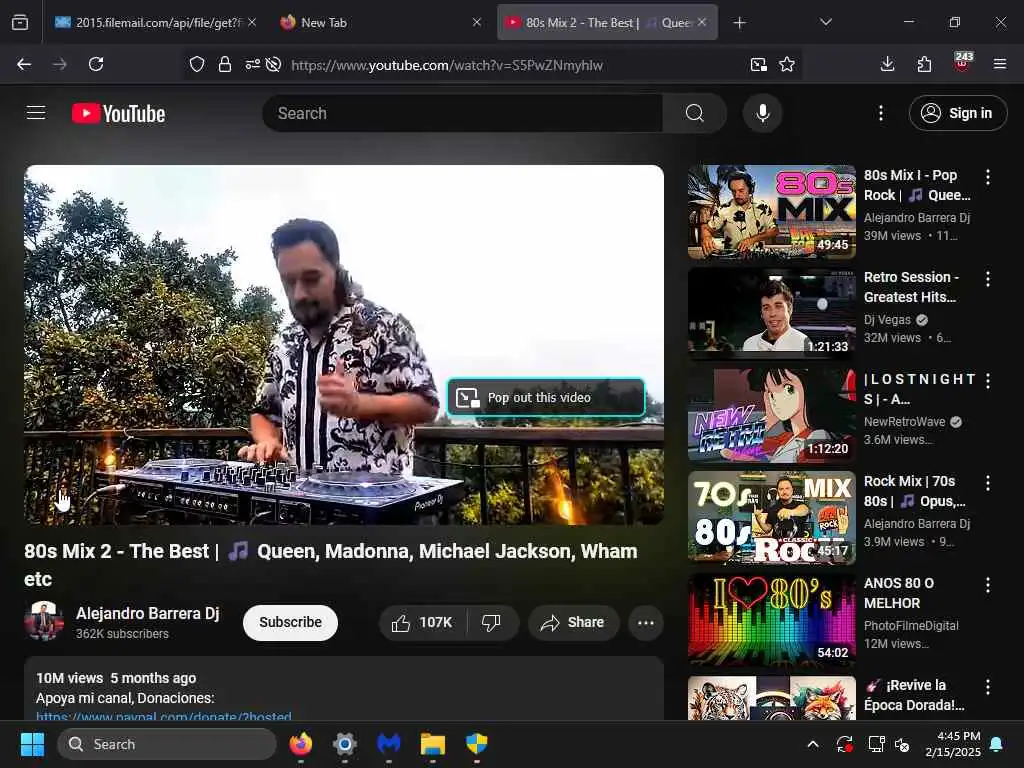Screen dimensions: 1024x768
Task: Open Retro Session - Greatest Hits title
Action: [x=911, y=287]
